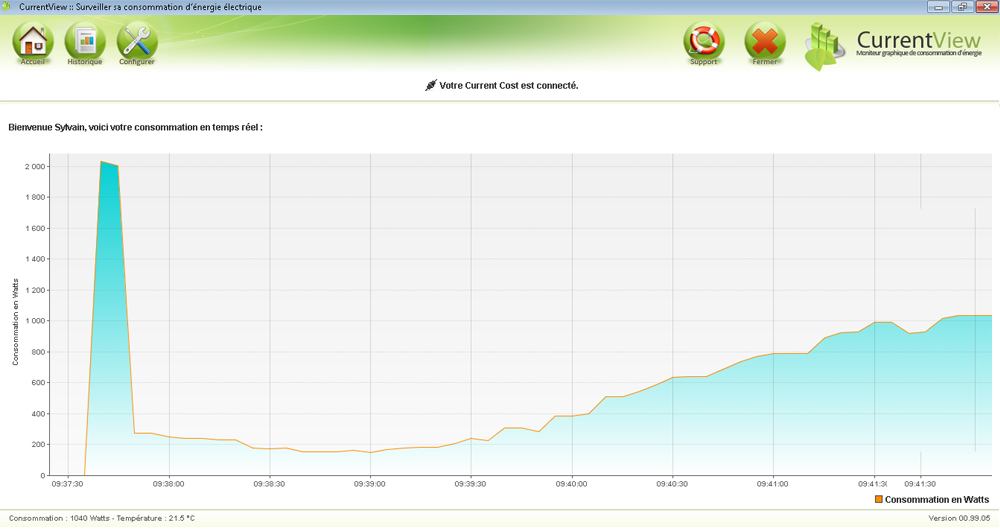Image resolution: width=1000 pixels, height=530 pixels.
Task: Click the 09:38:00 time axis label
Action: pos(168,484)
